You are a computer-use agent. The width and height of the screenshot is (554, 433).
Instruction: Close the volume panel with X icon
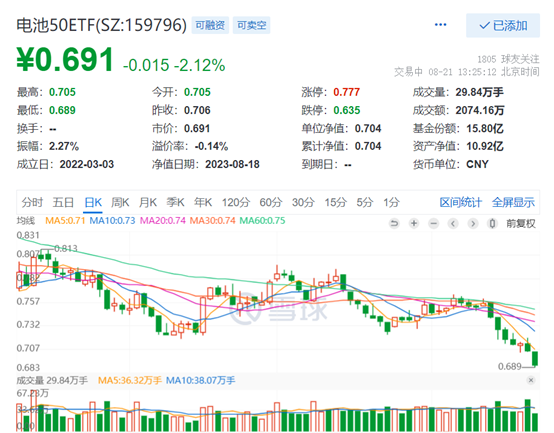(531, 380)
